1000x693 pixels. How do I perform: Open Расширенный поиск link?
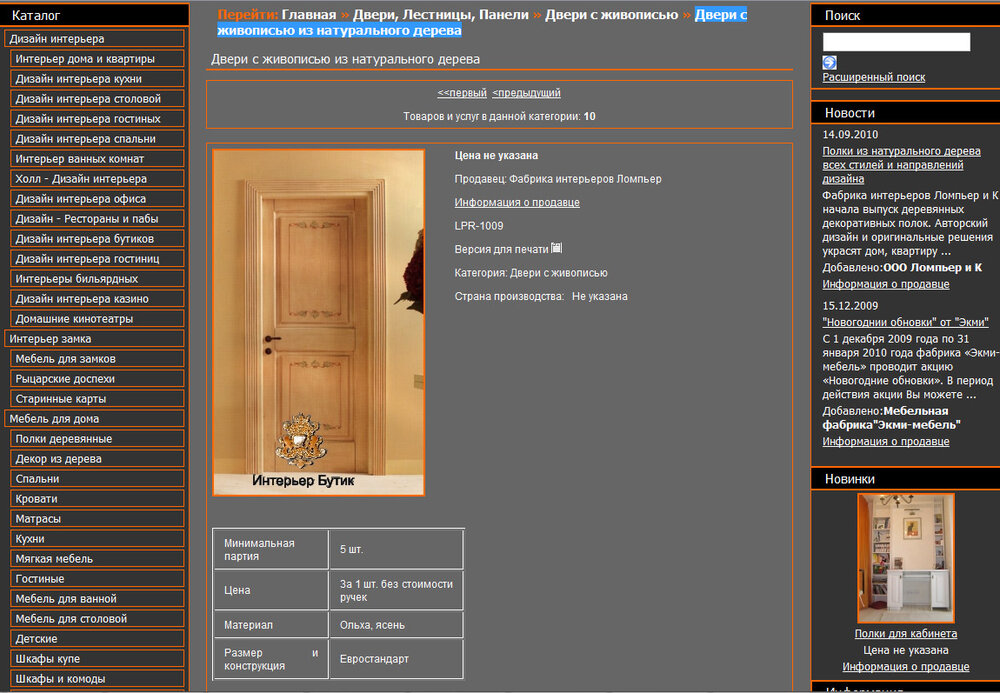(873, 77)
